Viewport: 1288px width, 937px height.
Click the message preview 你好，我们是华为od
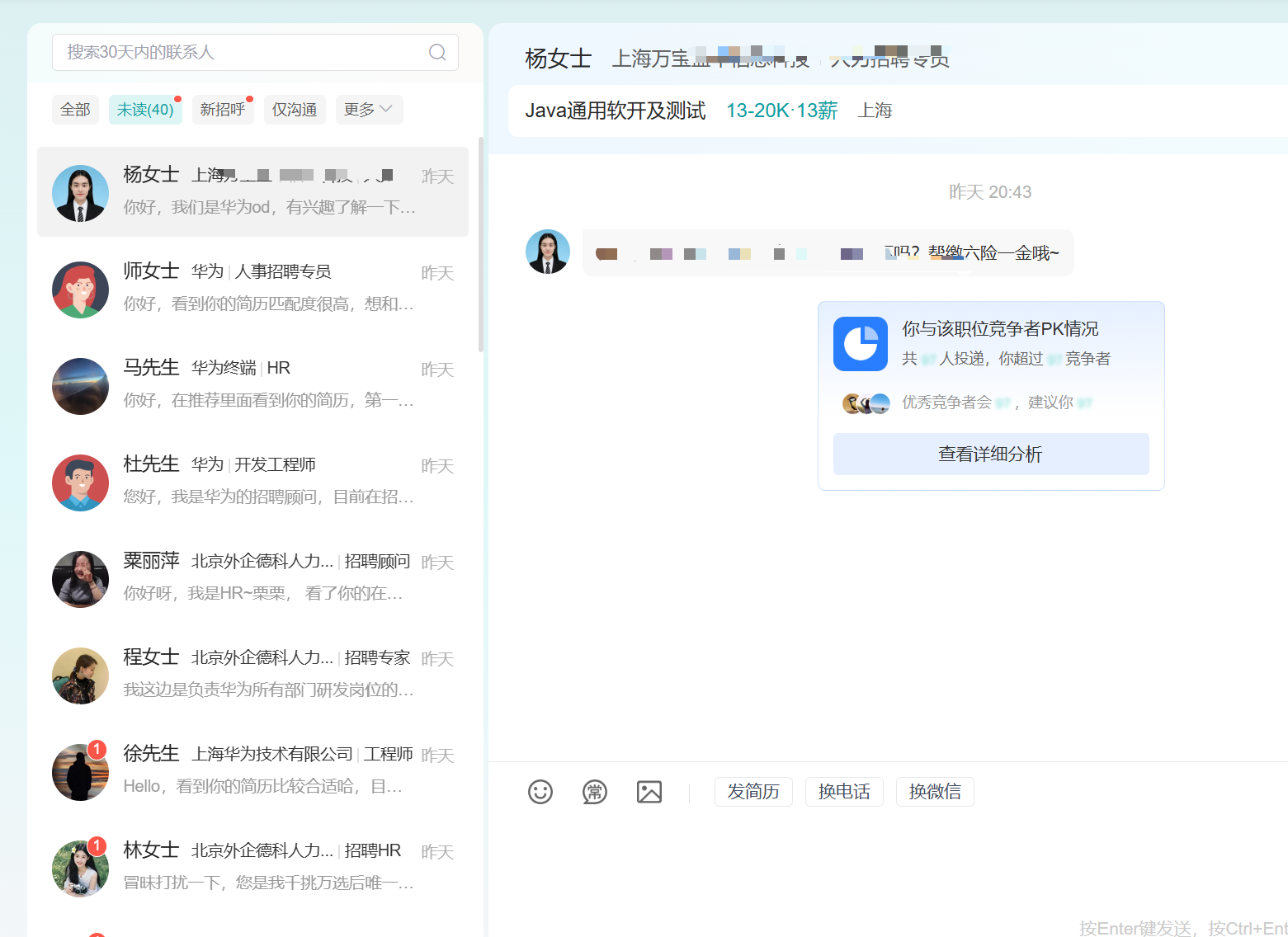pyautogui.click(x=270, y=208)
